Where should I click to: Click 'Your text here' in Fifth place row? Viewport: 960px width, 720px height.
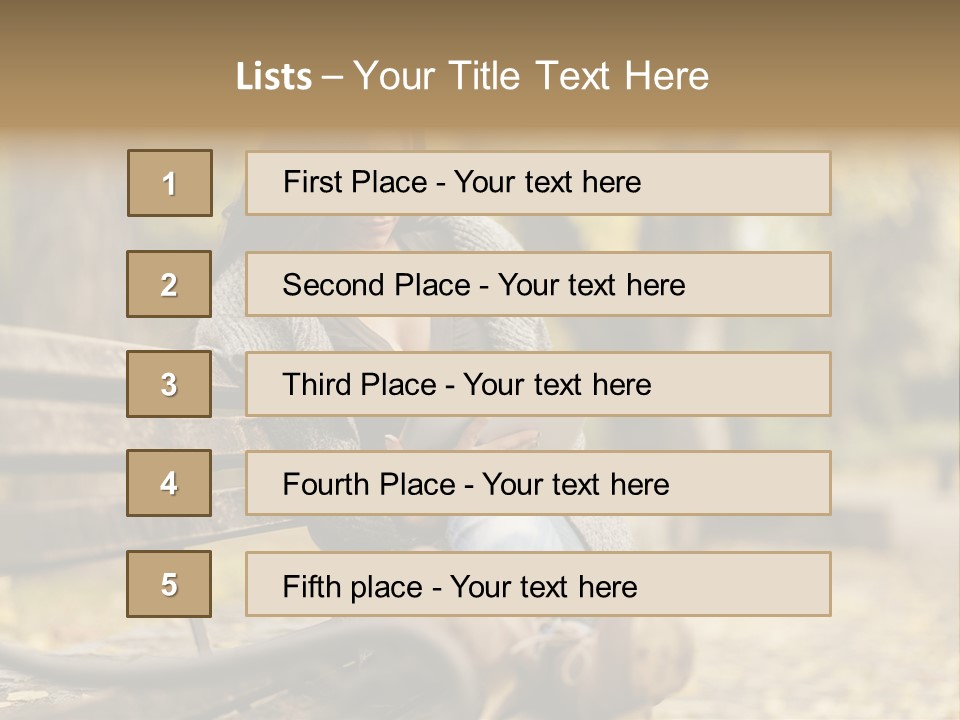[x=543, y=586]
